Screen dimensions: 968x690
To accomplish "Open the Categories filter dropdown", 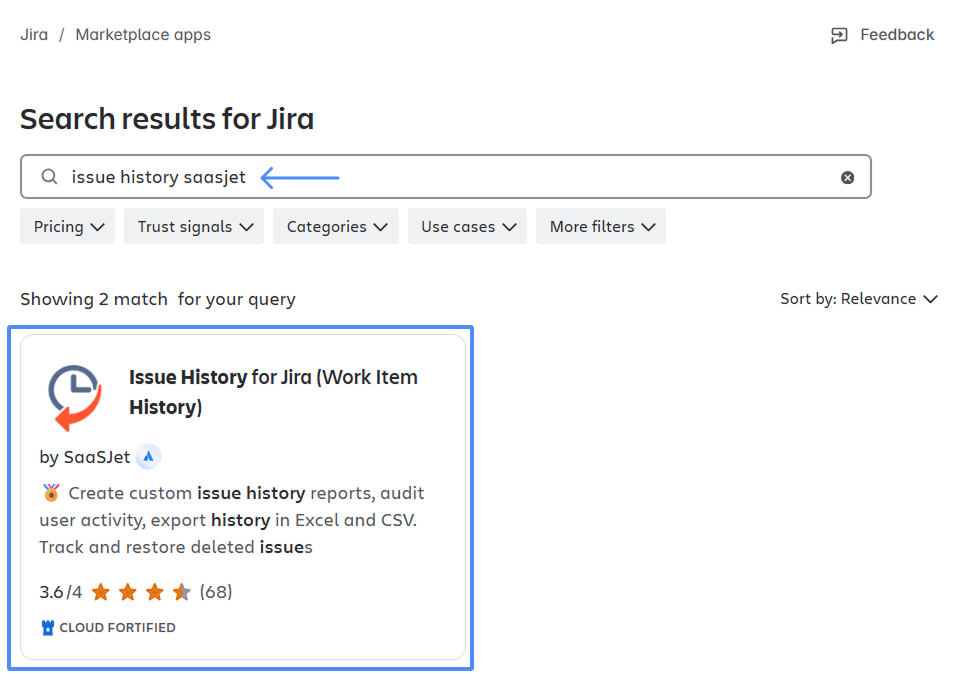I will pyautogui.click(x=336, y=227).
